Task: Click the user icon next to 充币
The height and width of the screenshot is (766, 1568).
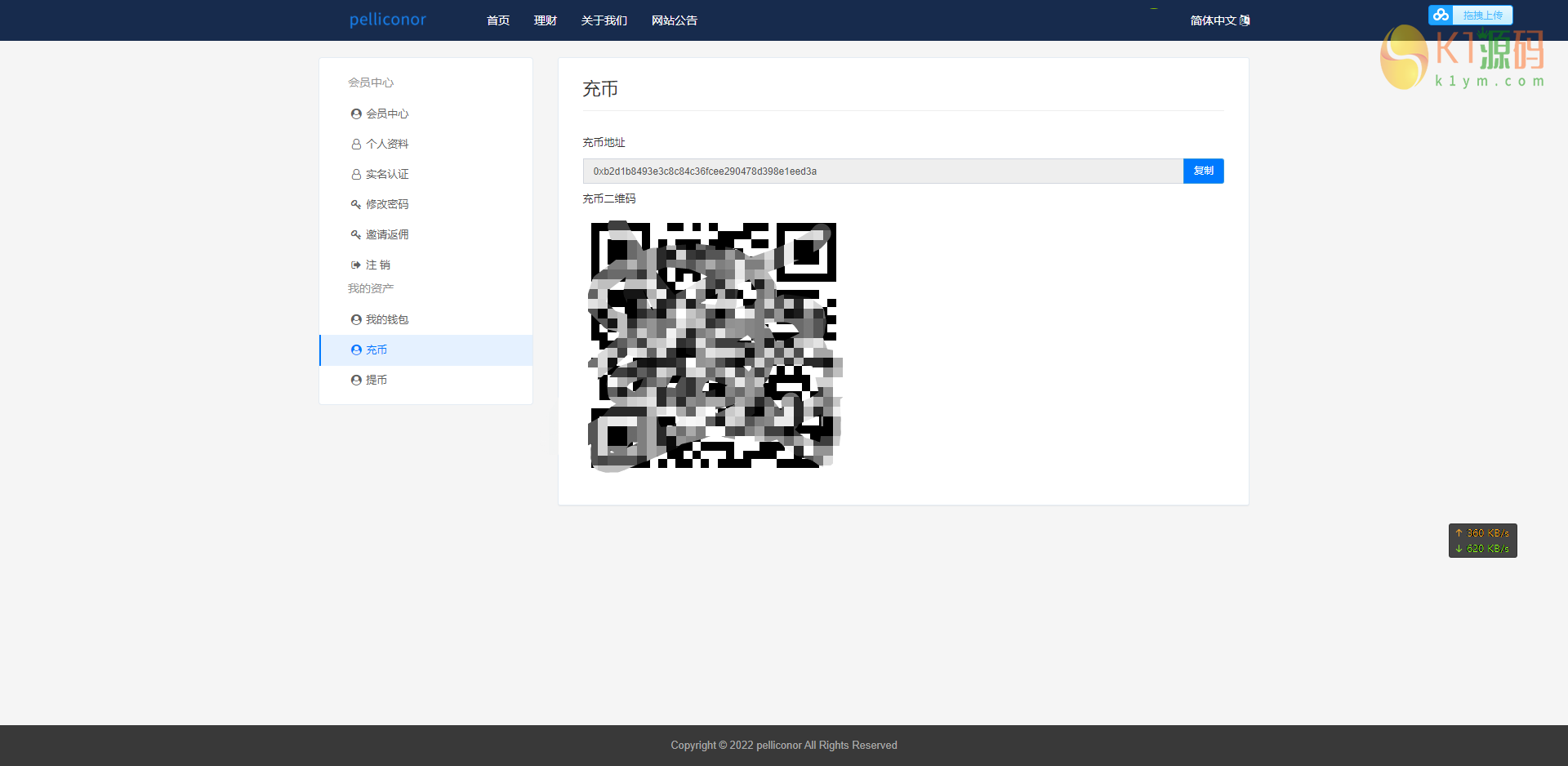Action: coord(356,350)
